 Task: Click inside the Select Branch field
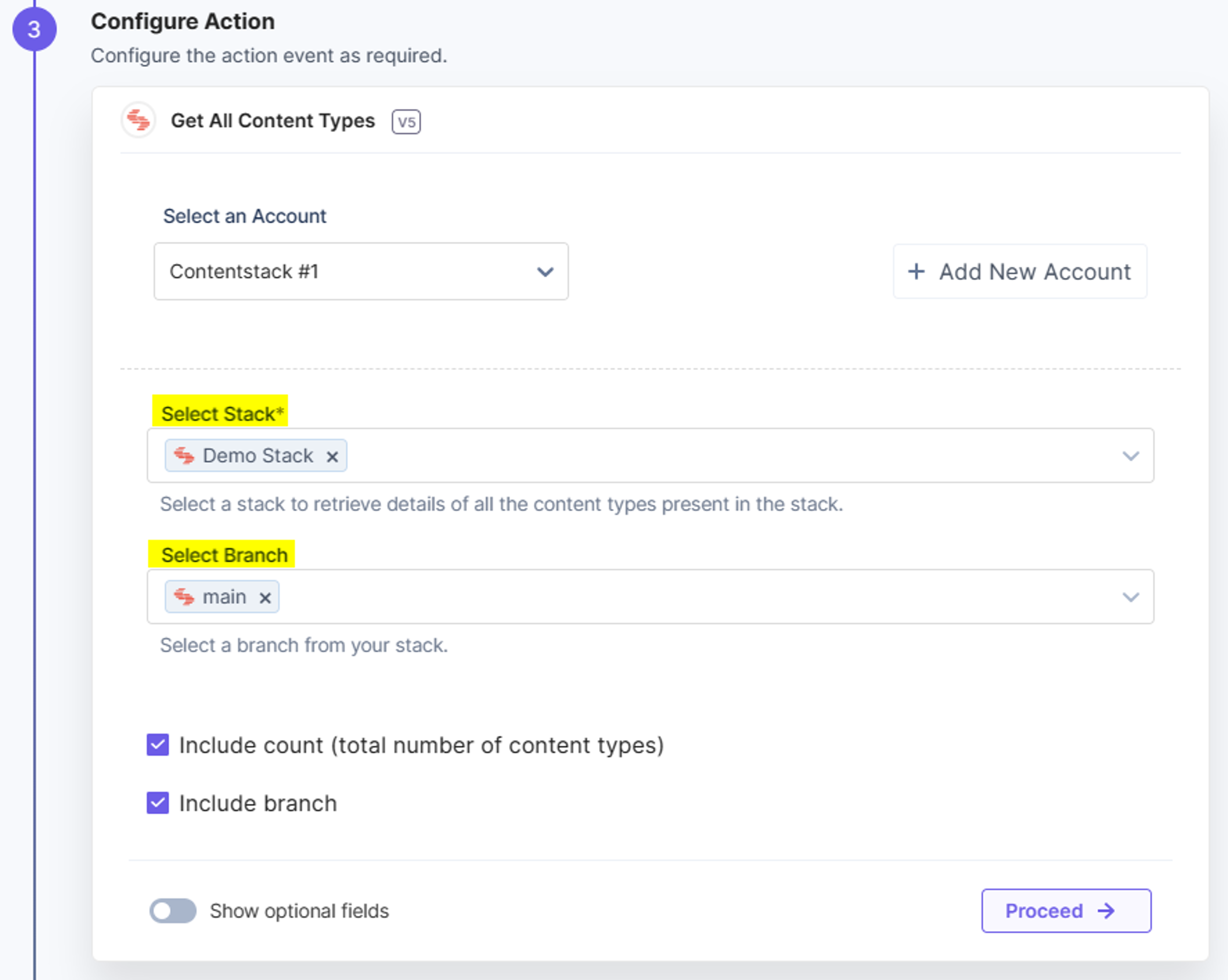(650, 597)
